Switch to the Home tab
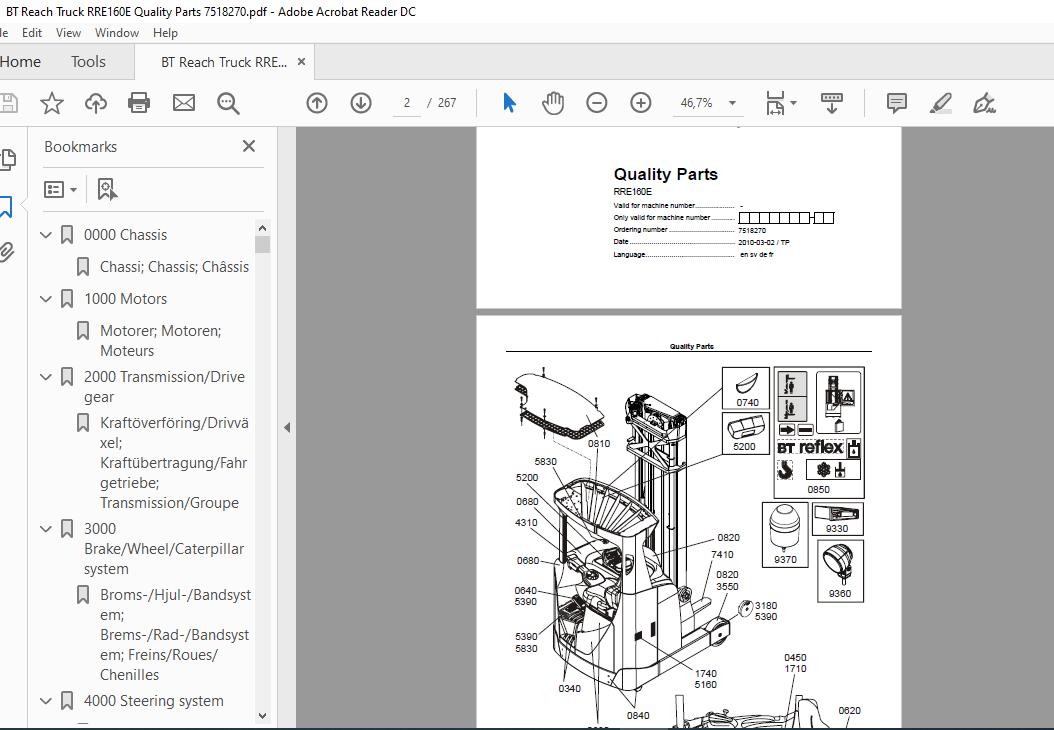This screenshot has height=730, width=1054. pyautogui.click(x=20, y=62)
